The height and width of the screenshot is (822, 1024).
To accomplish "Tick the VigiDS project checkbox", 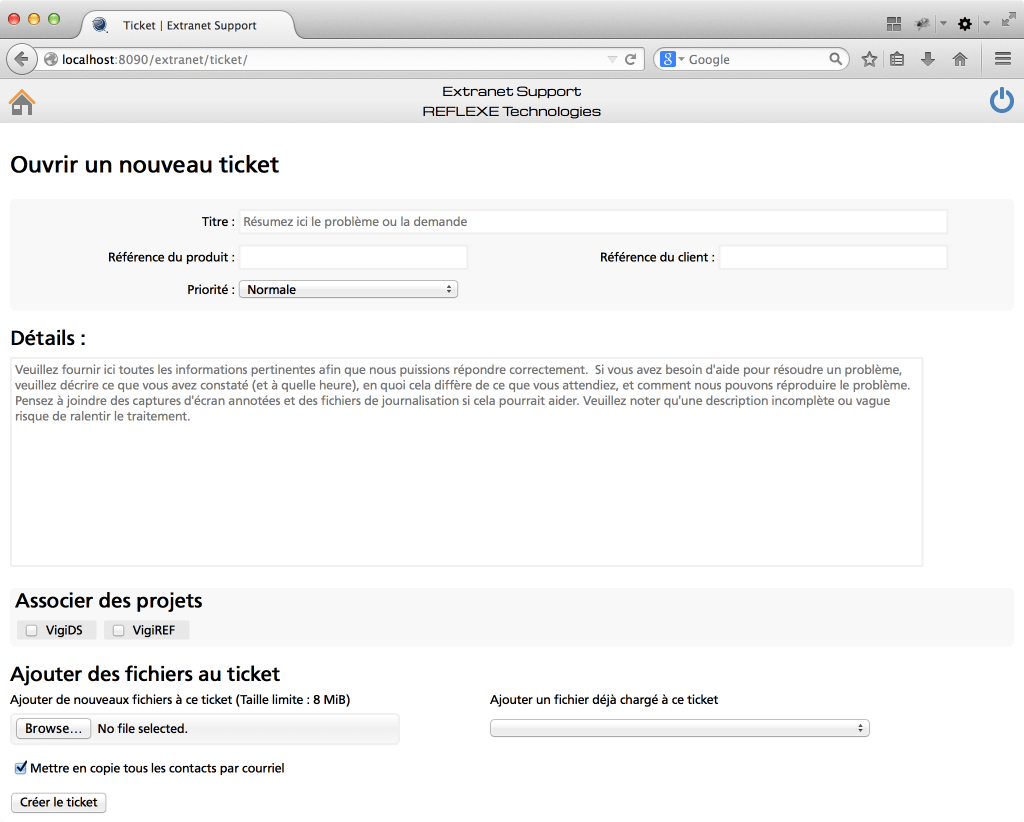I will (31, 630).
